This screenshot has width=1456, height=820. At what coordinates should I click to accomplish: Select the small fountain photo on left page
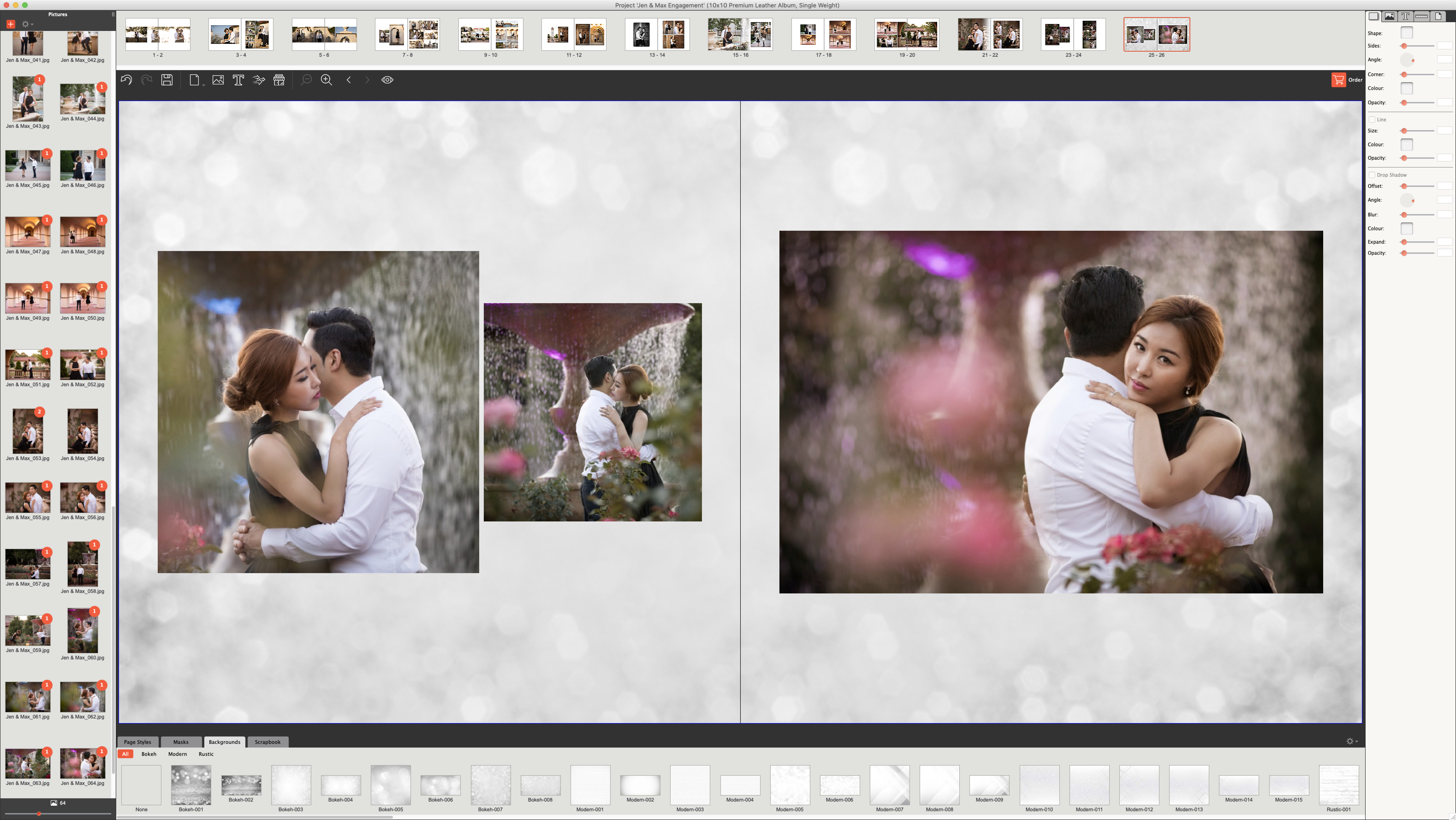point(592,412)
